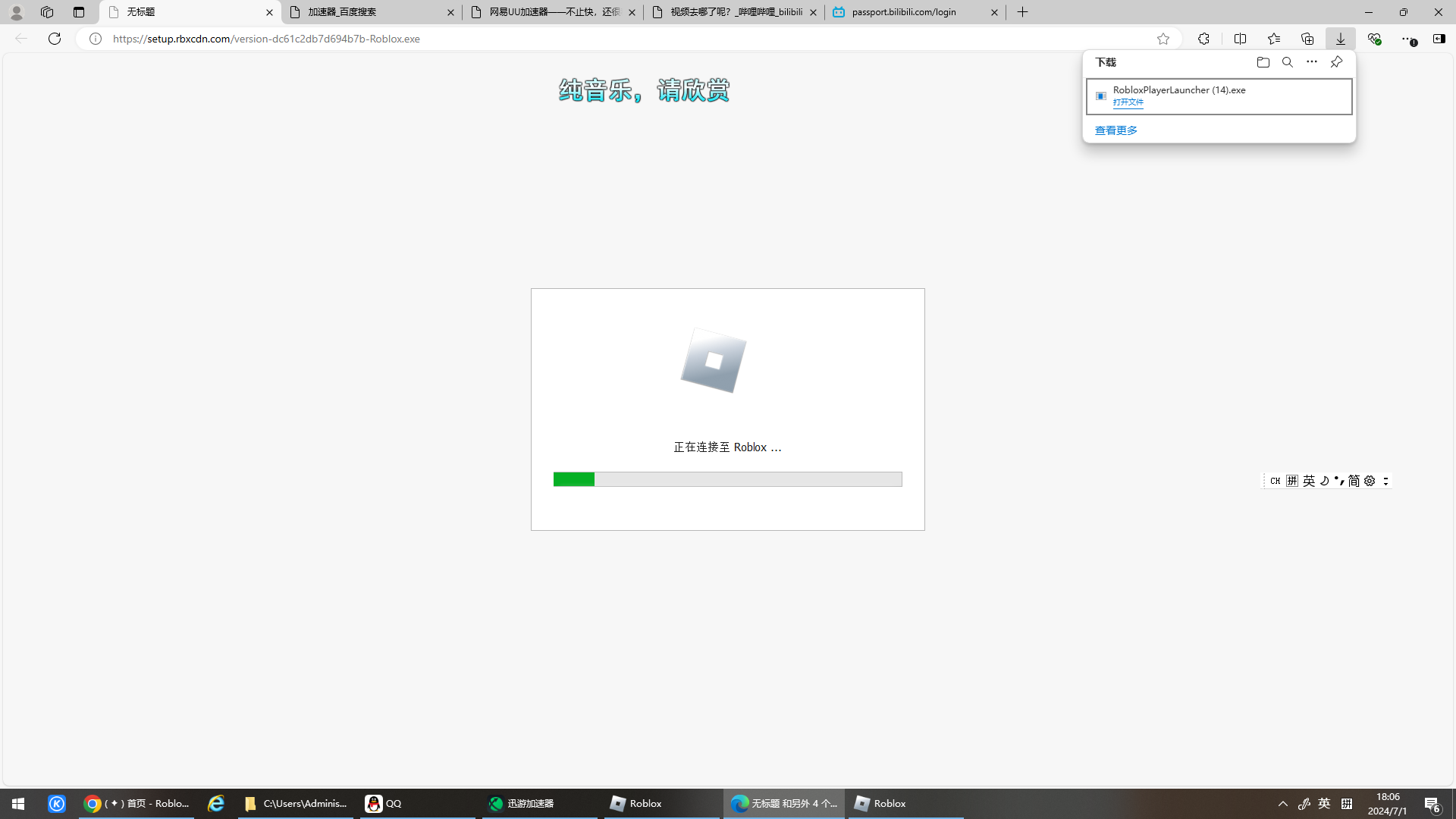Open the downloads folder icon
1456x819 pixels.
[1263, 62]
